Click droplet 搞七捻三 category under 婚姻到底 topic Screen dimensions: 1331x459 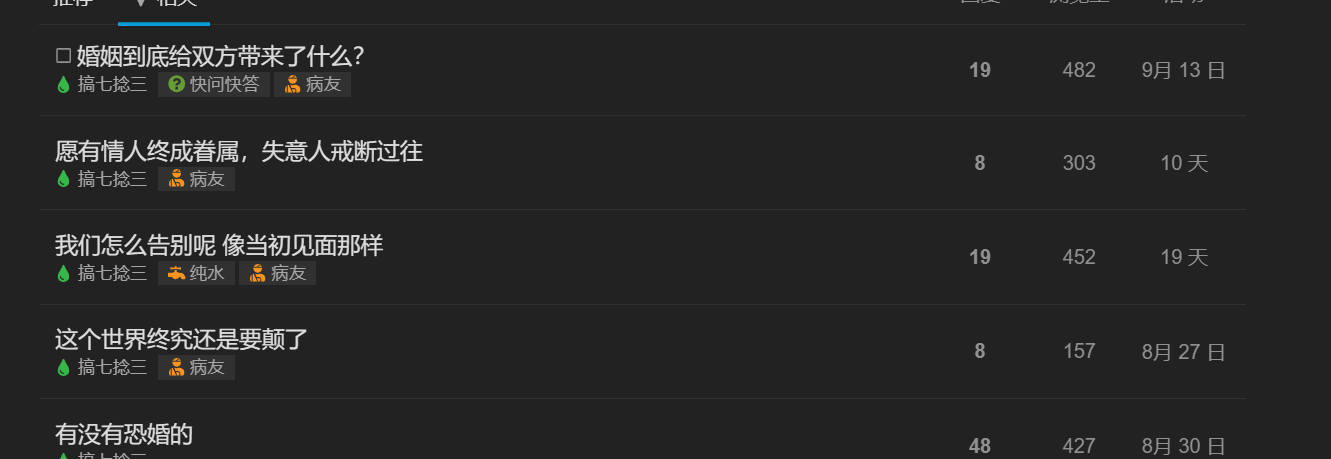[102, 85]
